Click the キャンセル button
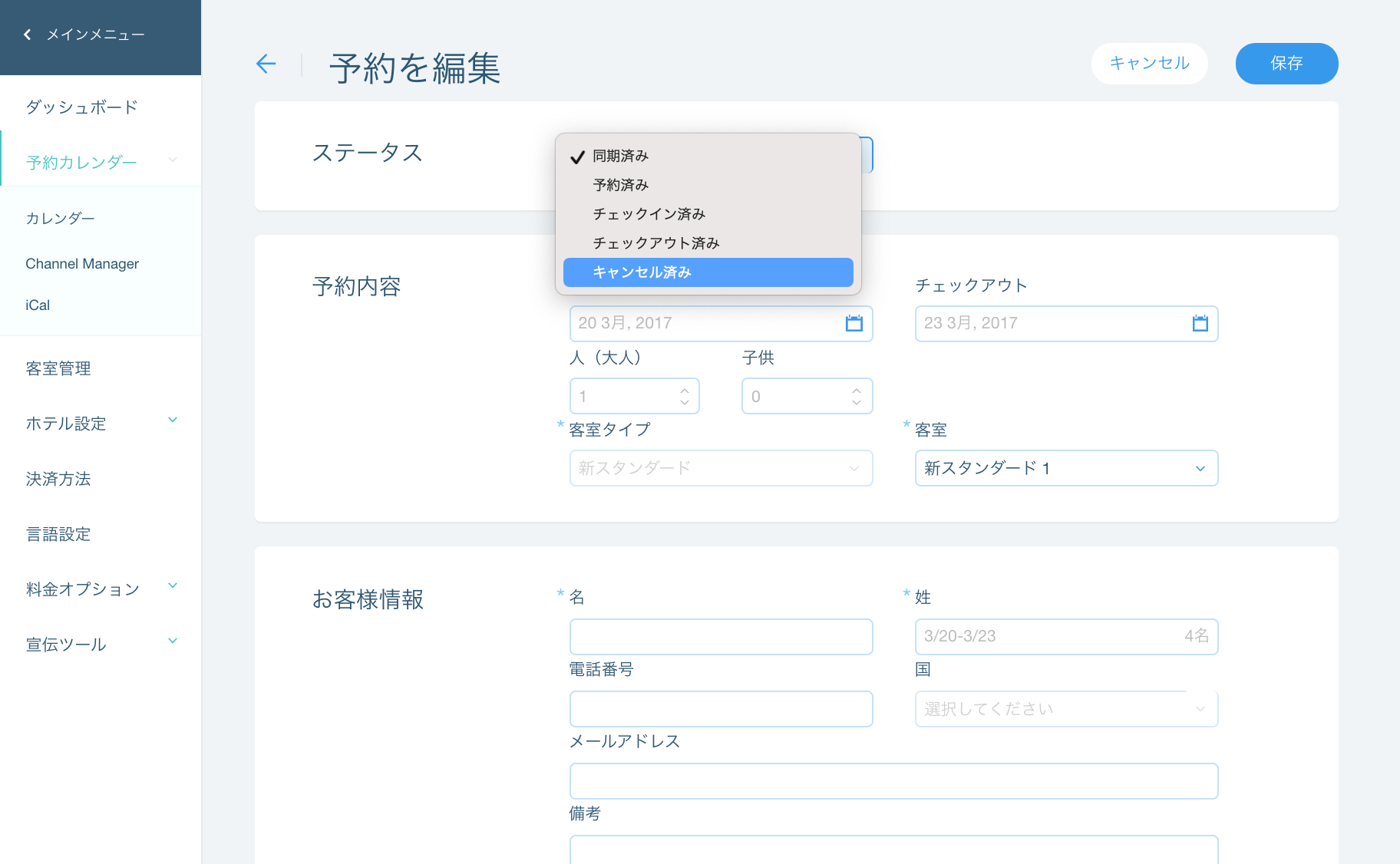This screenshot has height=864, width=1400. click(x=1149, y=64)
